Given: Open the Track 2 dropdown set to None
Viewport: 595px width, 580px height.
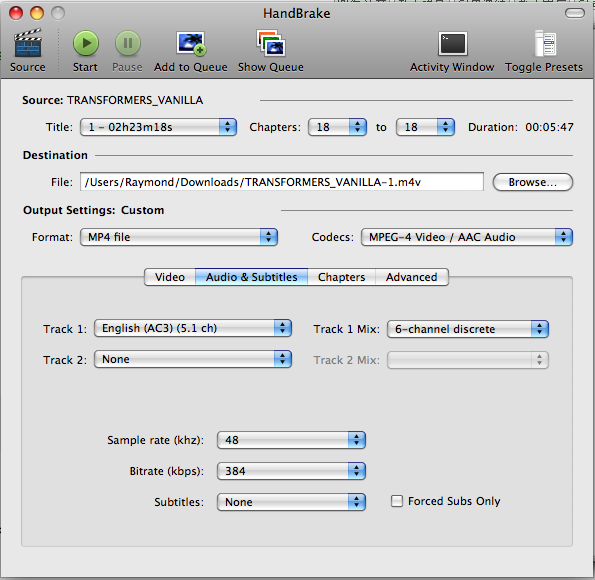Looking at the screenshot, I should (193, 359).
